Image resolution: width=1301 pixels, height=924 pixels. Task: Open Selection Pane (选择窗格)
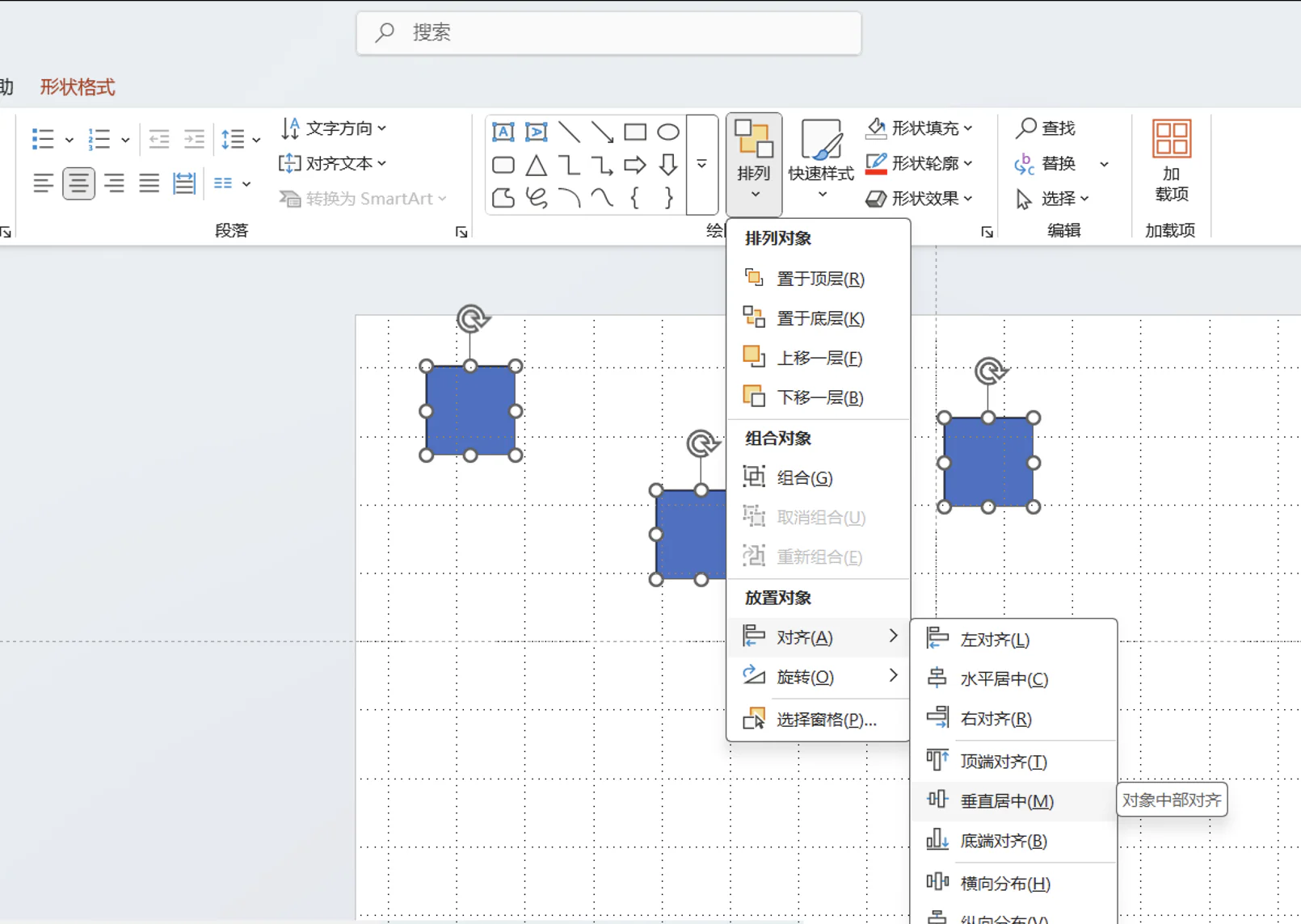(826, 720)
